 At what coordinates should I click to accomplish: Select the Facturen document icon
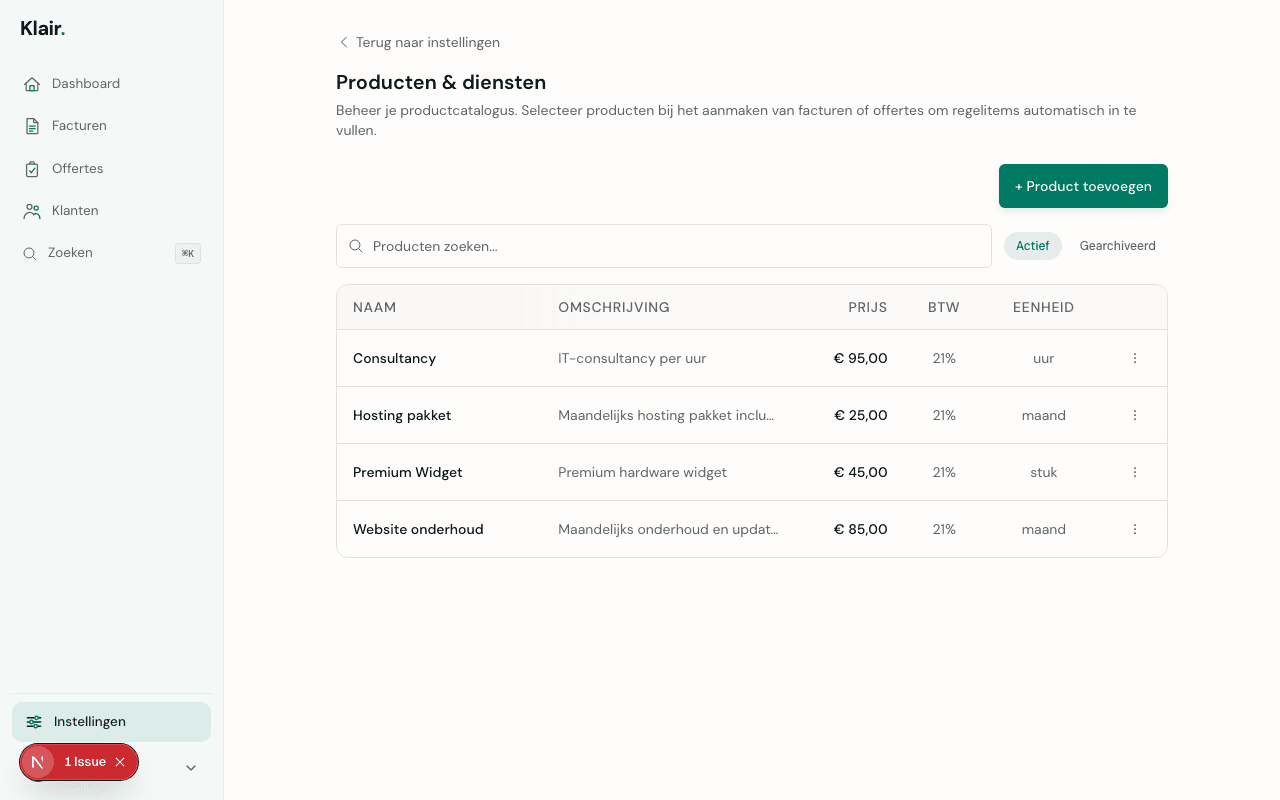point(31,125)
